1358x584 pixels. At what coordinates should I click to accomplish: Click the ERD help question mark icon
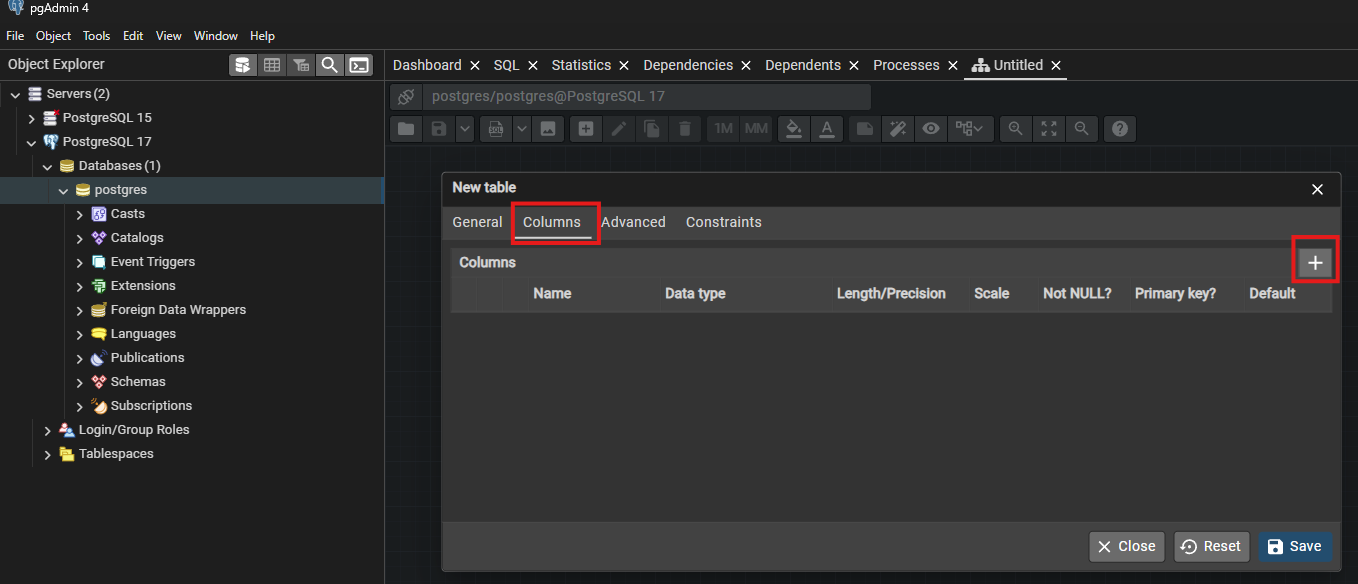coord(1121,128)
